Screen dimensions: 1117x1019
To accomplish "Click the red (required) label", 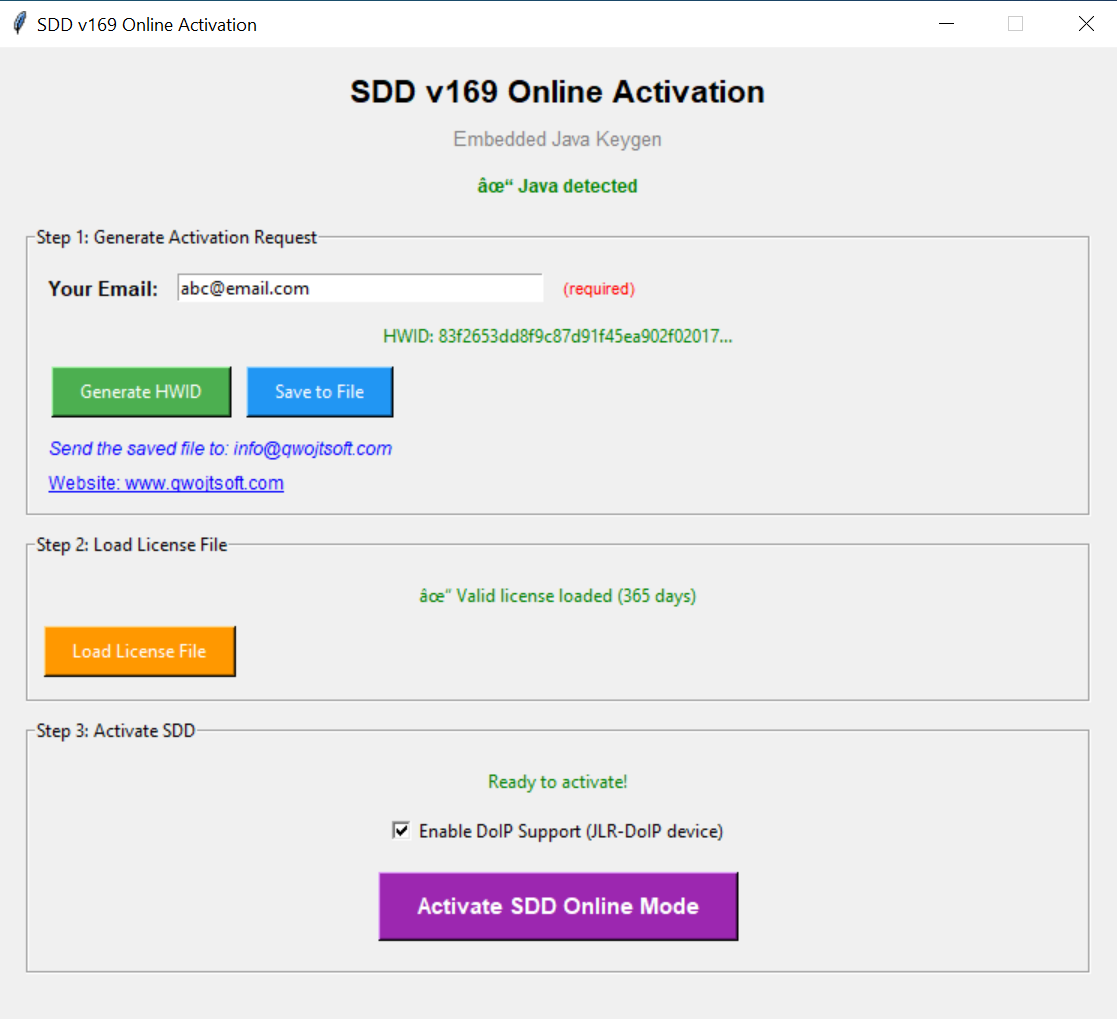I will (x=598, y=288).
